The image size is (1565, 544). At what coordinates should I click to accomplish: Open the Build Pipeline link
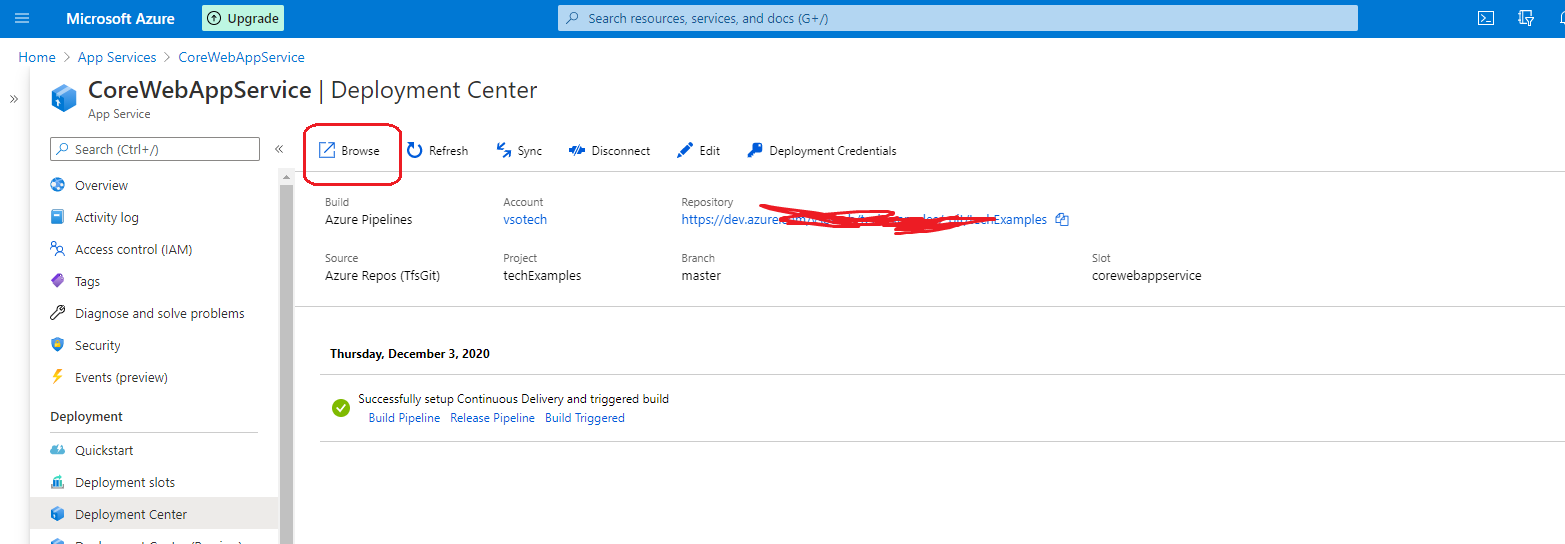point(404,418)
